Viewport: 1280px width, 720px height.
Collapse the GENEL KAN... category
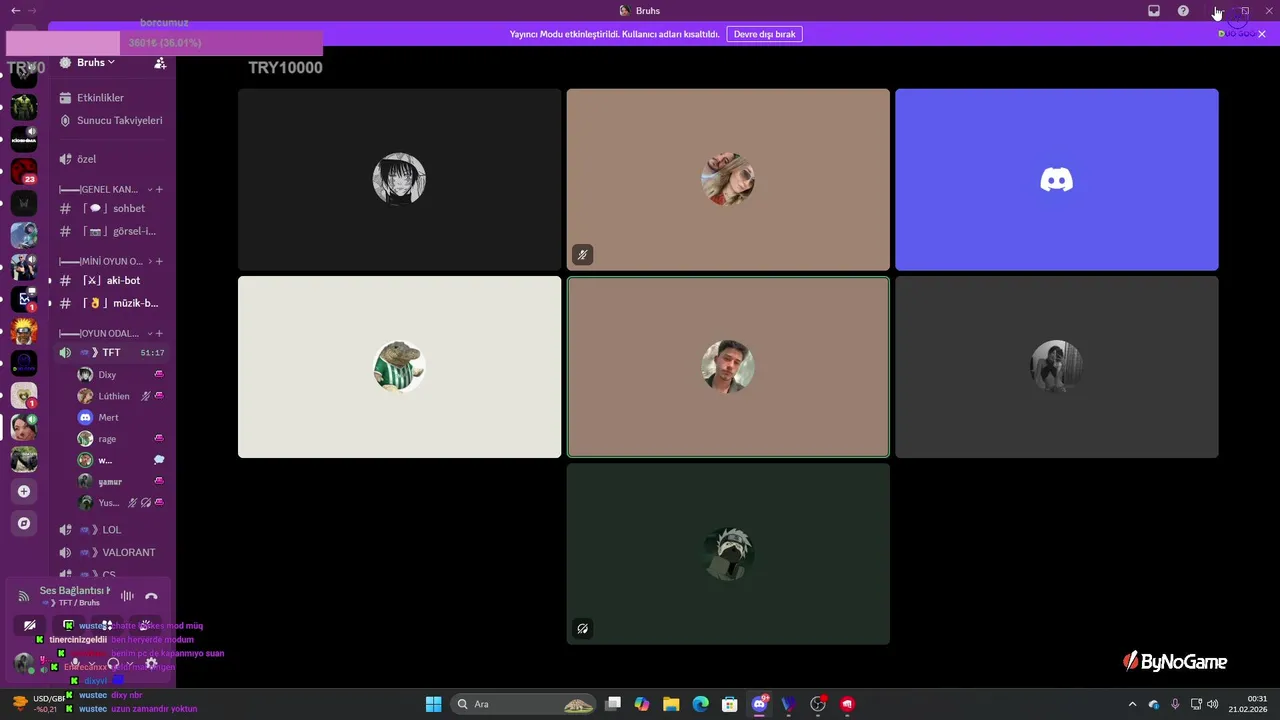click(x=105, y=189)
